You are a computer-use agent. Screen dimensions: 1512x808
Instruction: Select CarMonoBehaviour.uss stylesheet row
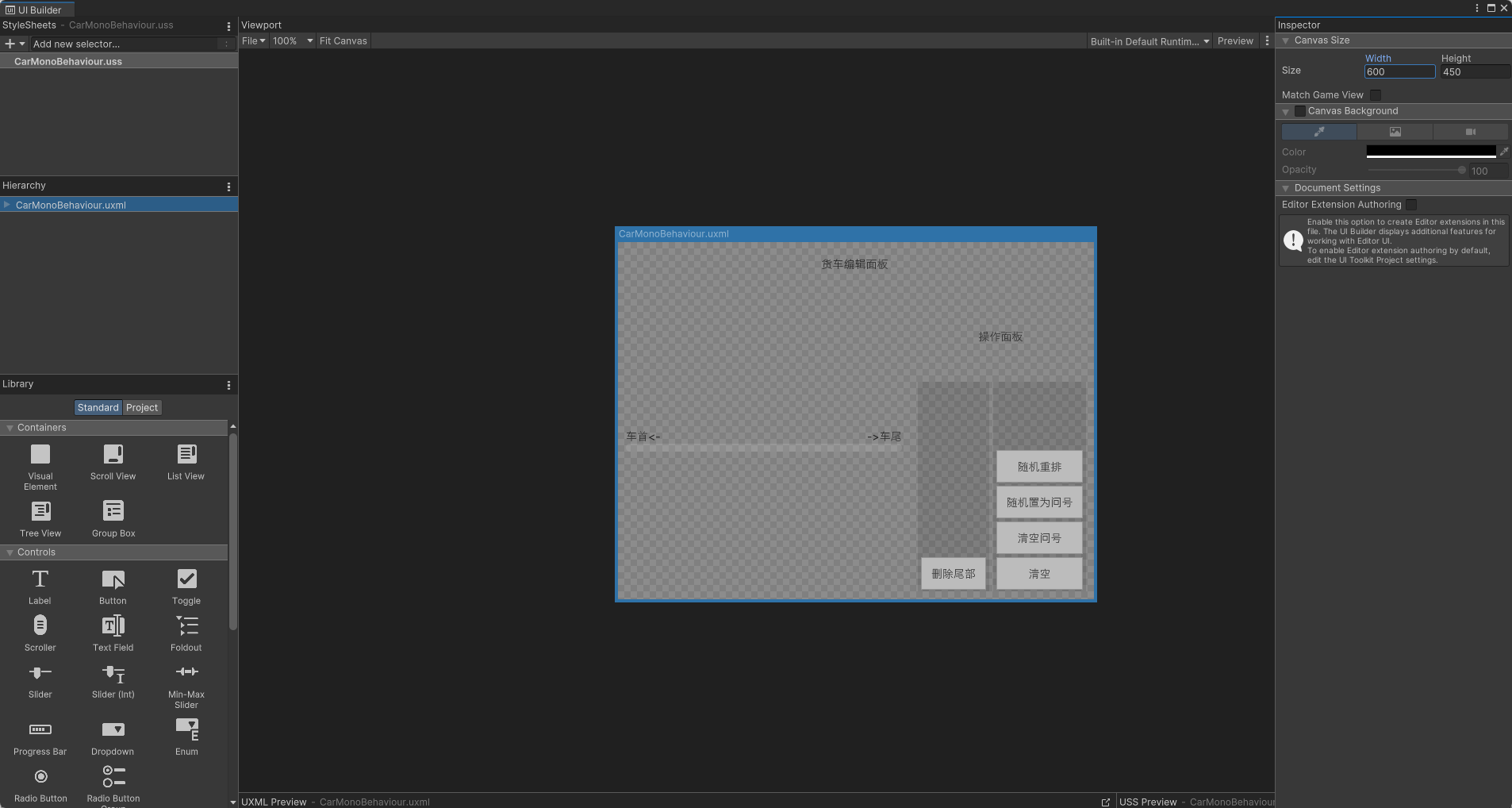point(119,61)
